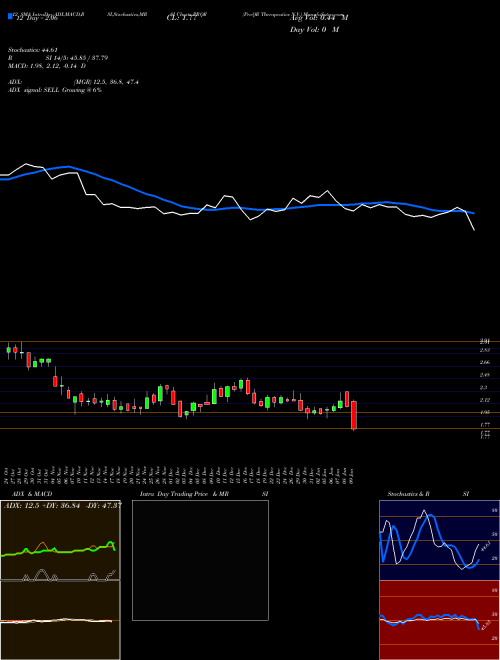Viewport: 500px width, 660px height.
Task: Click the 2.48 price axis label
Action: 485,375
